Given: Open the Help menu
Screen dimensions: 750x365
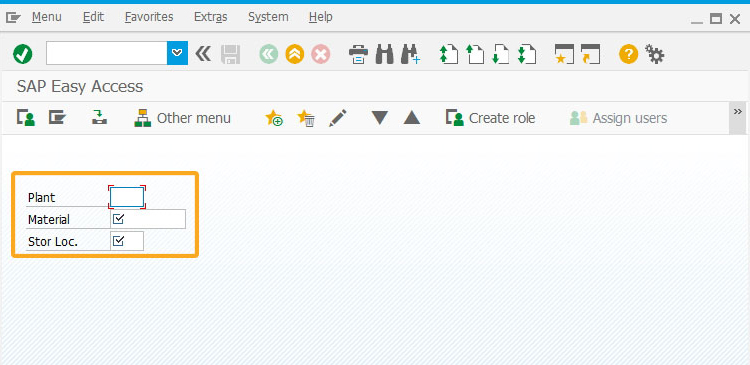Looking at the screenshot, I should click(x=320, y=17).
